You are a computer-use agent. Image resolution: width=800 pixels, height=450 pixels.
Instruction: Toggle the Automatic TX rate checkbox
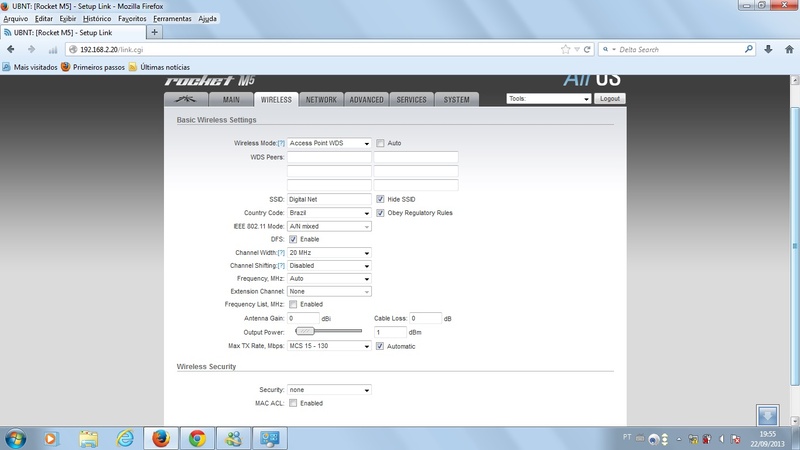tap(380, 346)
